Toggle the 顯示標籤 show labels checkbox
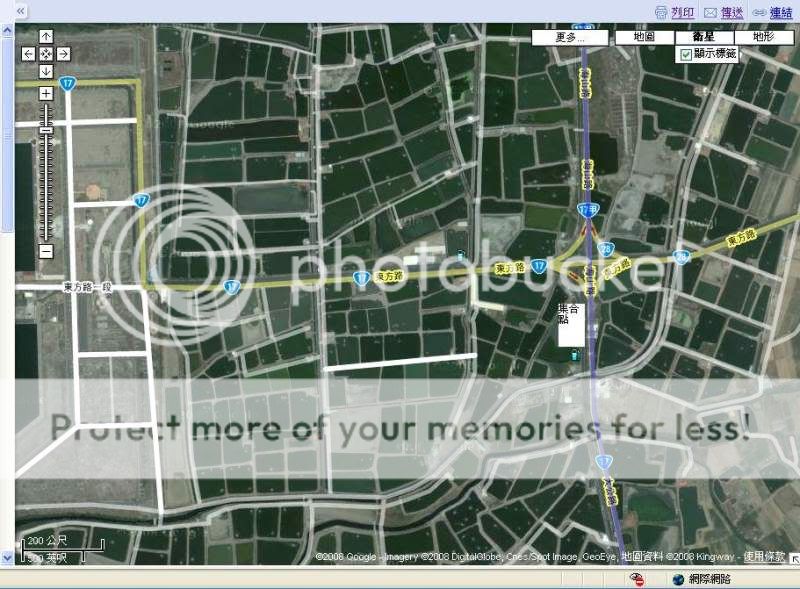This screenshot has width=800, height=589. click(x=685, y=54)
